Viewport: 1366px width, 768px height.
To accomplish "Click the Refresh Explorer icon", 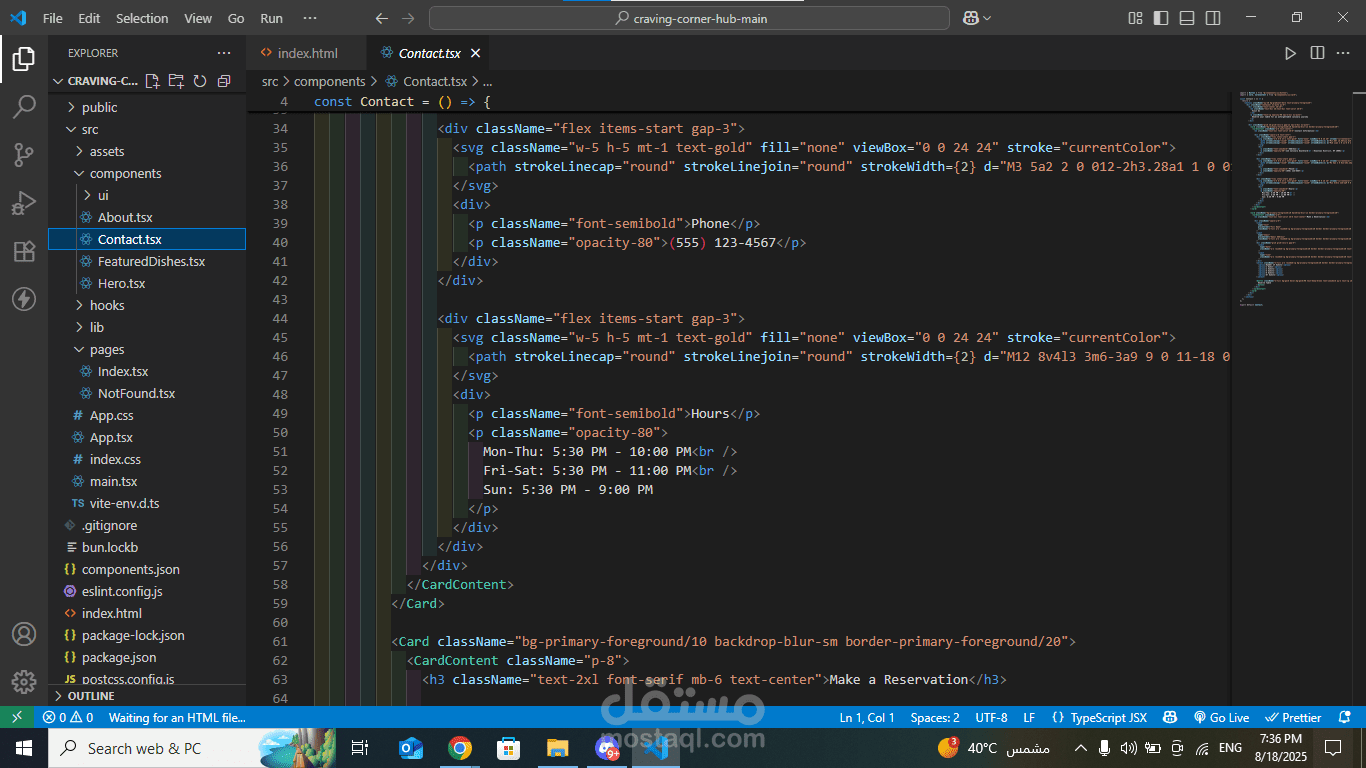I will pyautogui.click(x=200, y=81).
